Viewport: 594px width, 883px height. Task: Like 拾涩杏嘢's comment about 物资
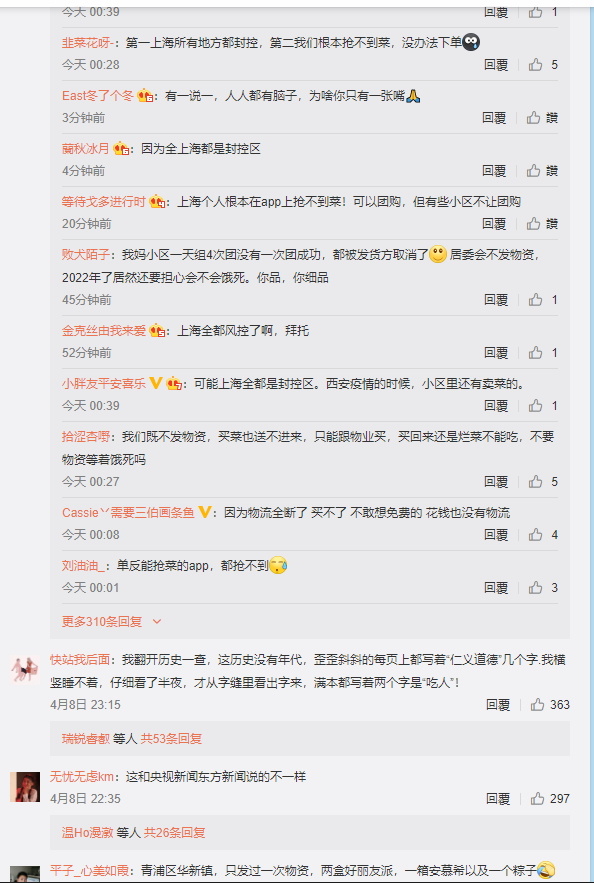click(535, 481)
